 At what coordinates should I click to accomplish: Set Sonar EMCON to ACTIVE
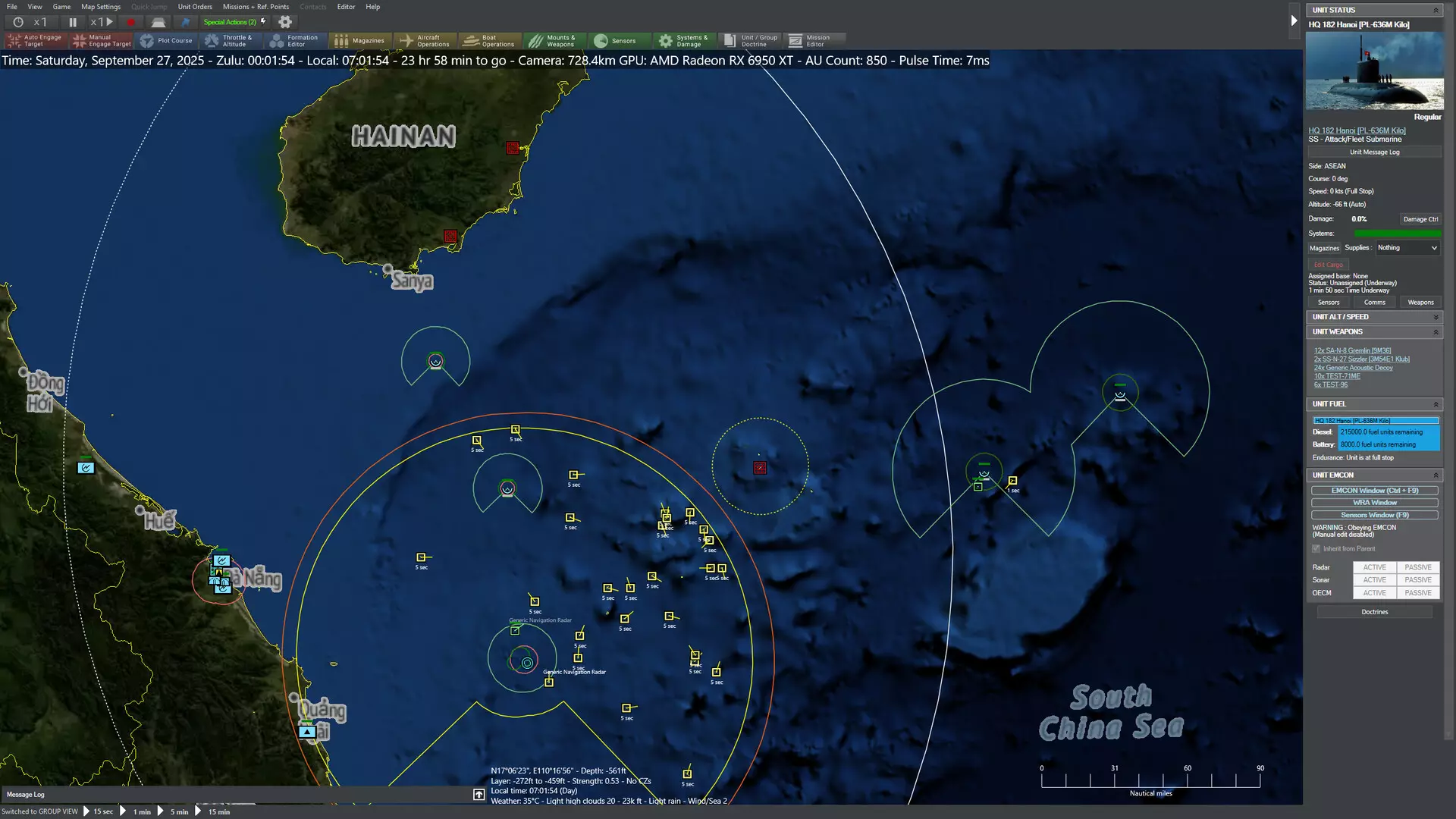(1374, 580)
